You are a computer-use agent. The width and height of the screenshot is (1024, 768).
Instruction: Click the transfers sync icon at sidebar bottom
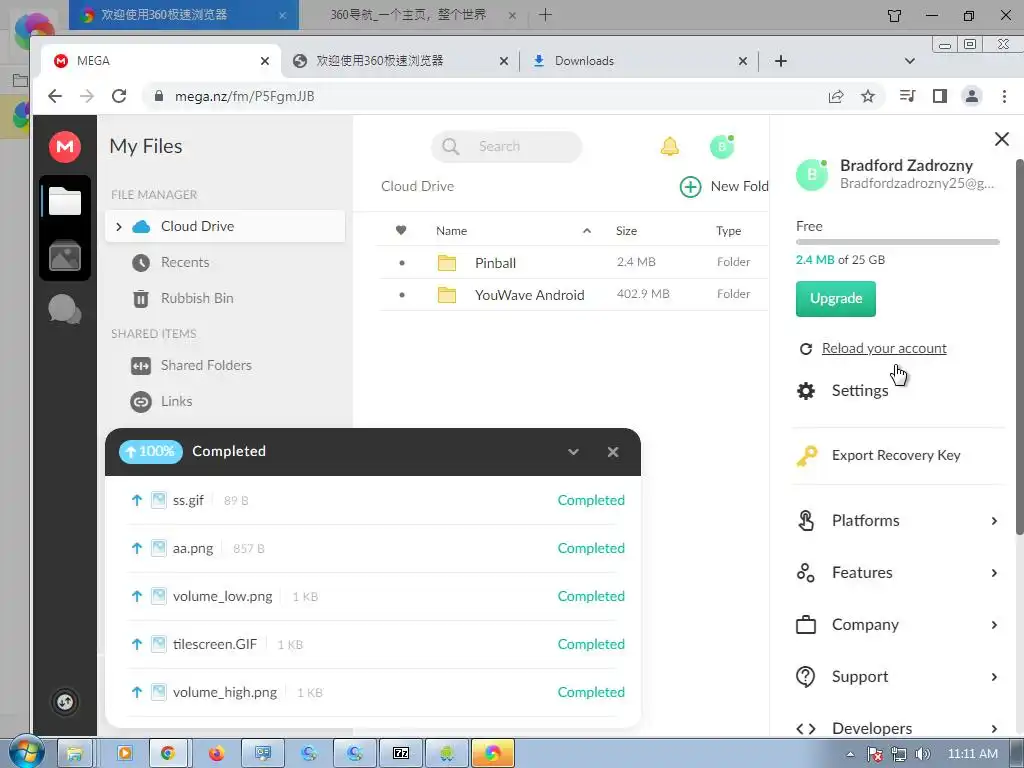(x=65, y=702)
